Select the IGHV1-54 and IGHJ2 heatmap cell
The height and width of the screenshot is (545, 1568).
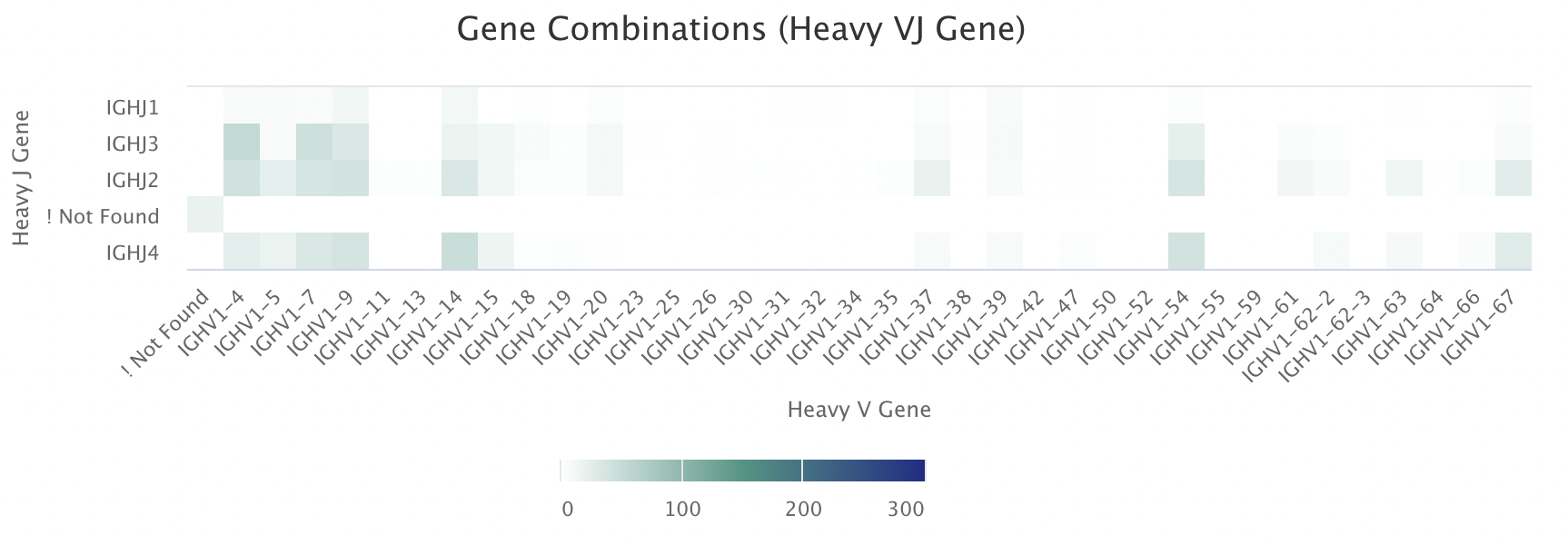(1186, 179)
